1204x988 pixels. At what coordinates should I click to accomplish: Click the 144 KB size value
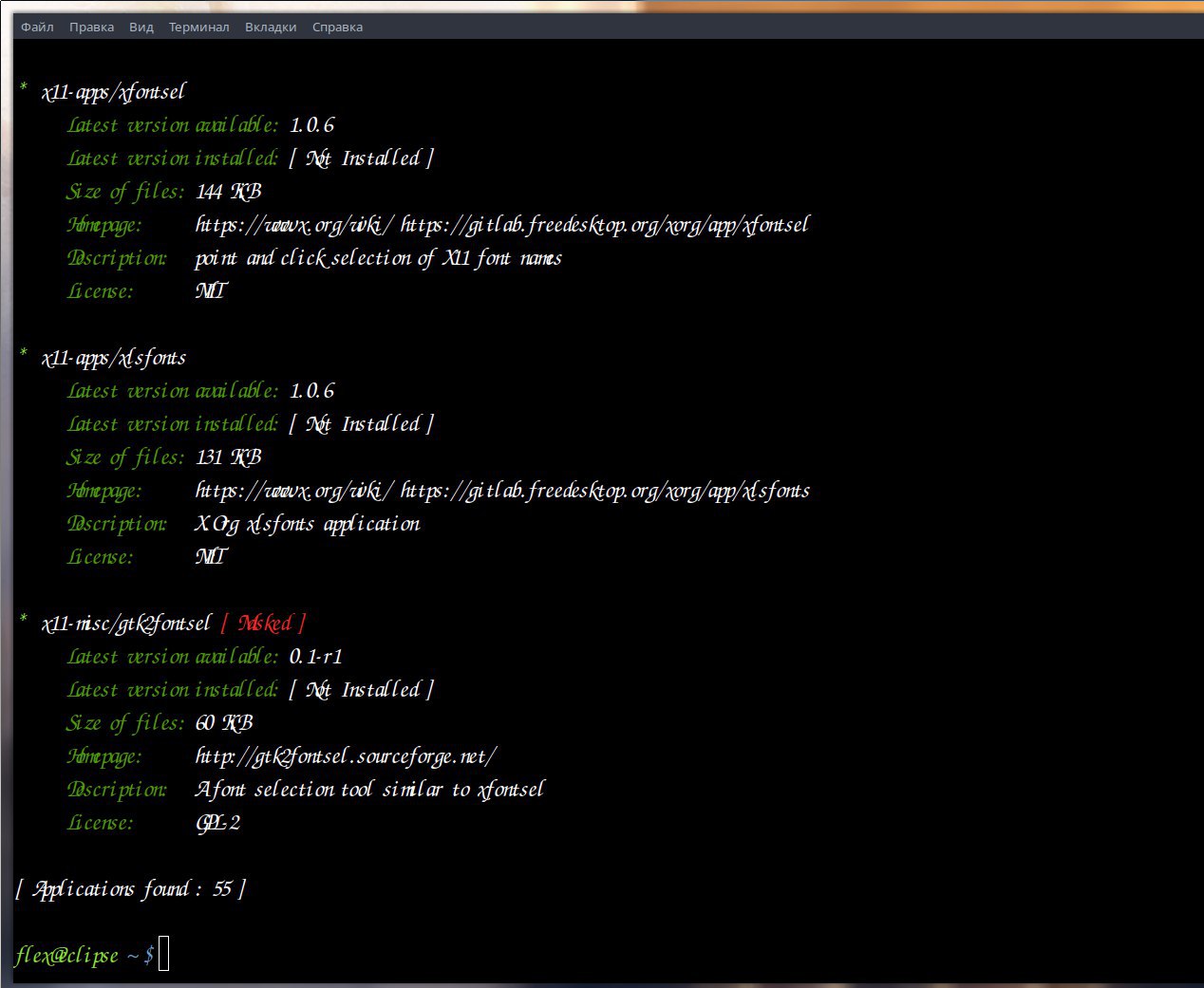click(x=228, y=193)
